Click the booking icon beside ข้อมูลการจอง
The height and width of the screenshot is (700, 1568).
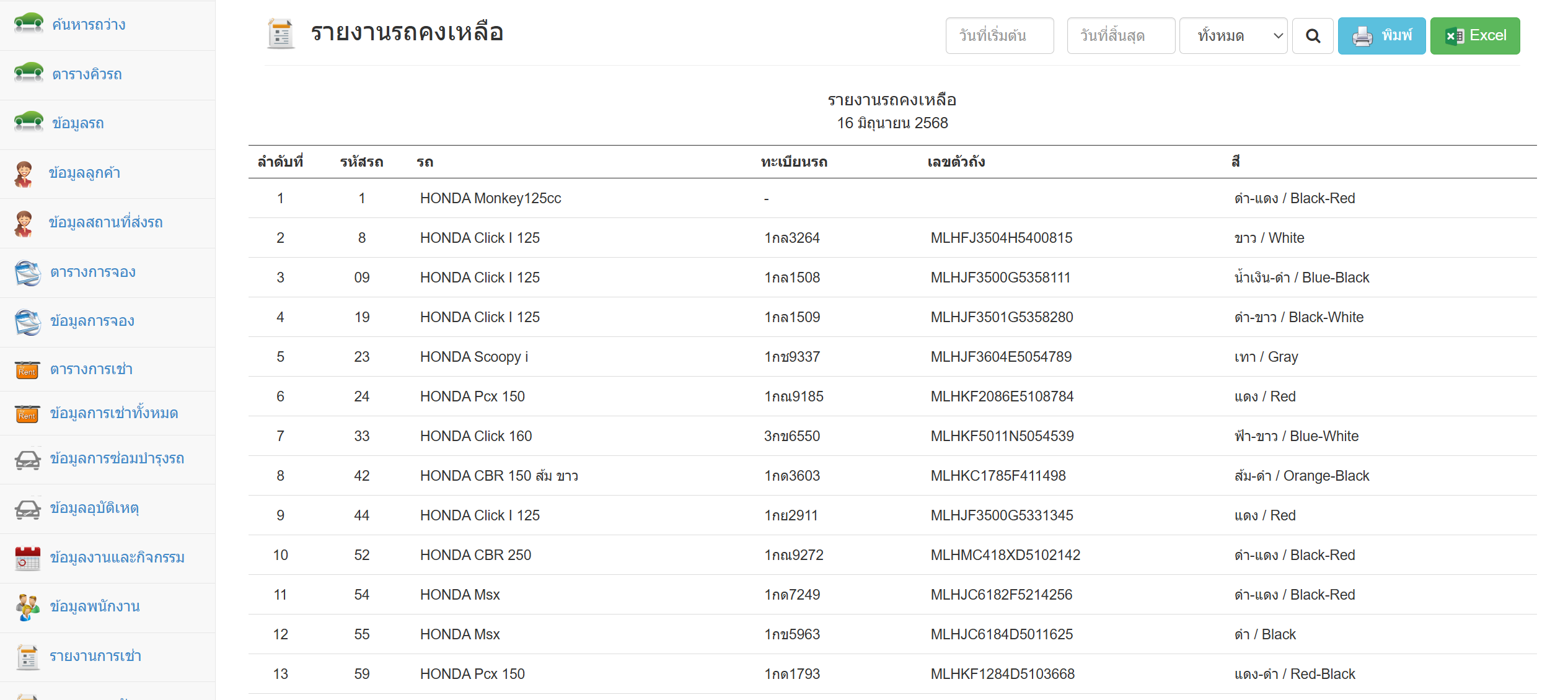[x=28, y=322]
